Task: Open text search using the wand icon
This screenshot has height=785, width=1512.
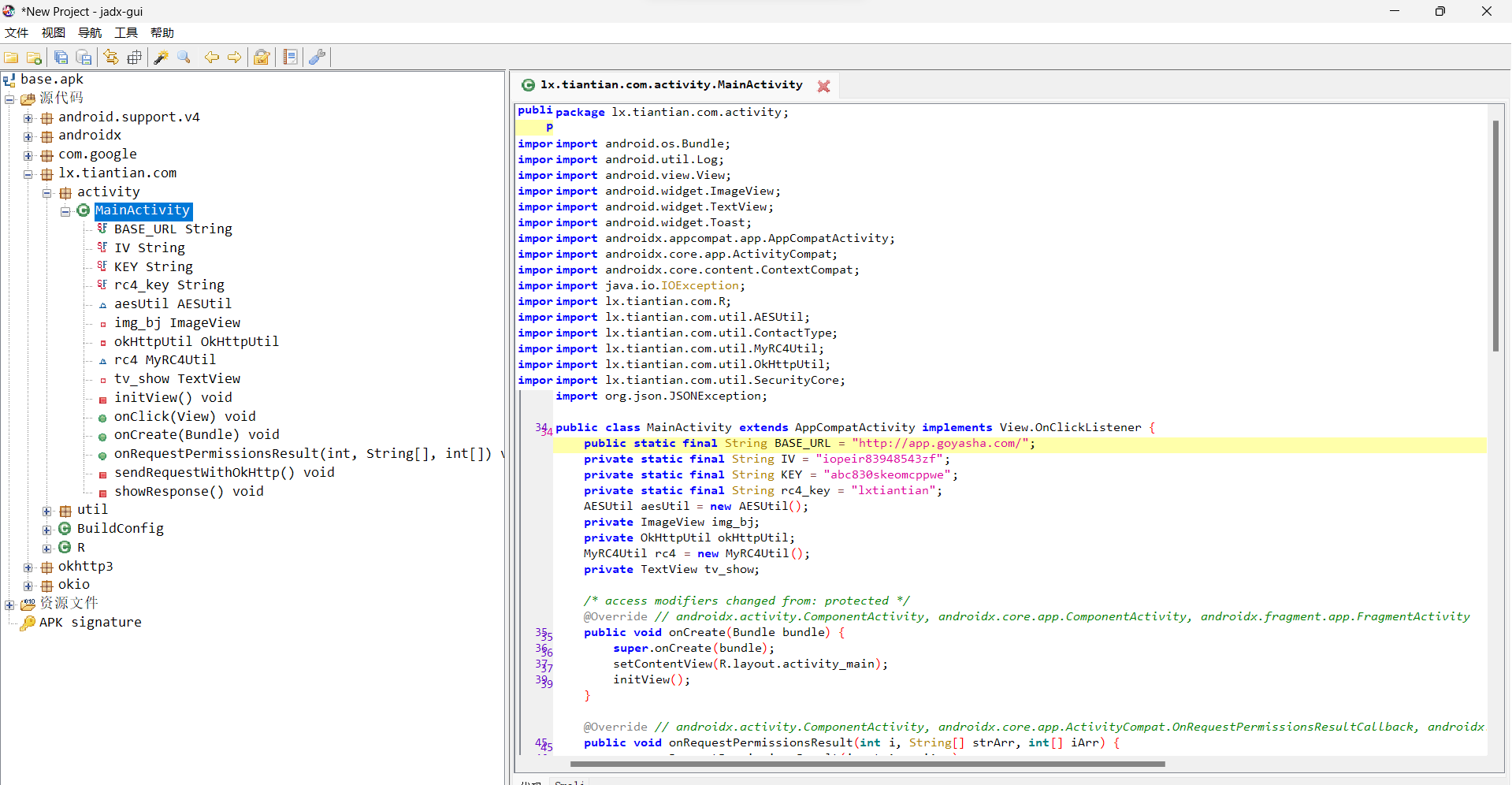Action: click(x=162, y=58)
